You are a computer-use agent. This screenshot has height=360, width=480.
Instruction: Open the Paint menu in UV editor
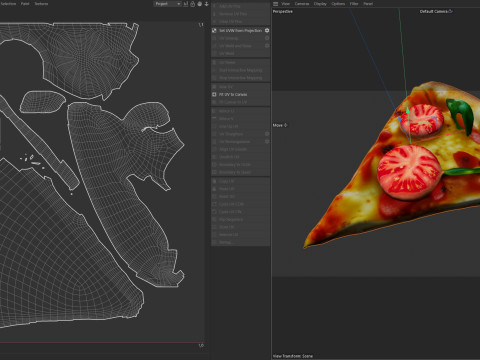(x=25, y=4)
